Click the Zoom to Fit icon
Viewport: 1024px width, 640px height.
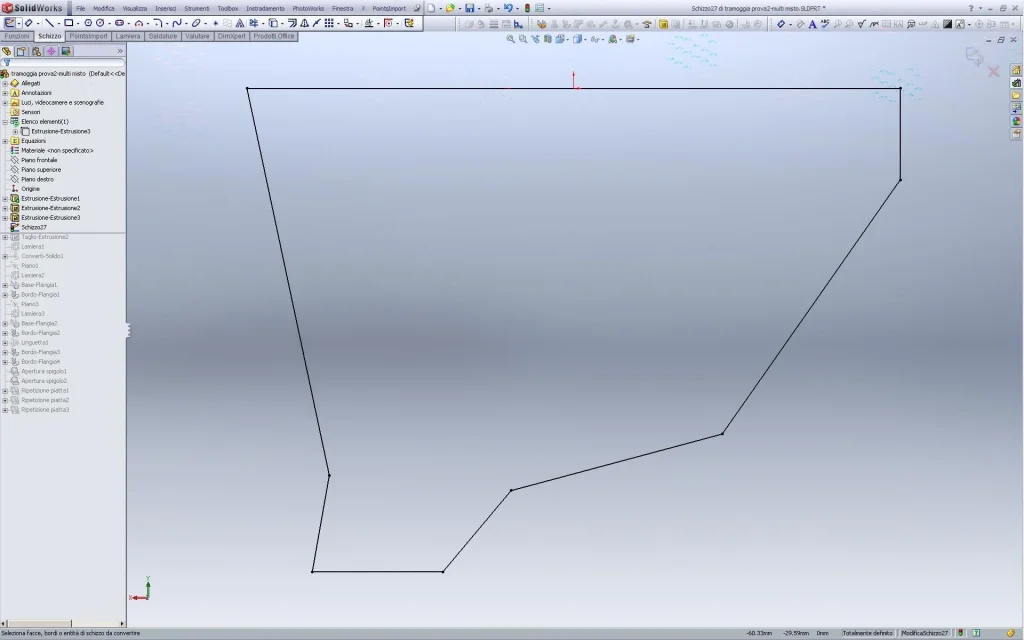coord(510,39)
